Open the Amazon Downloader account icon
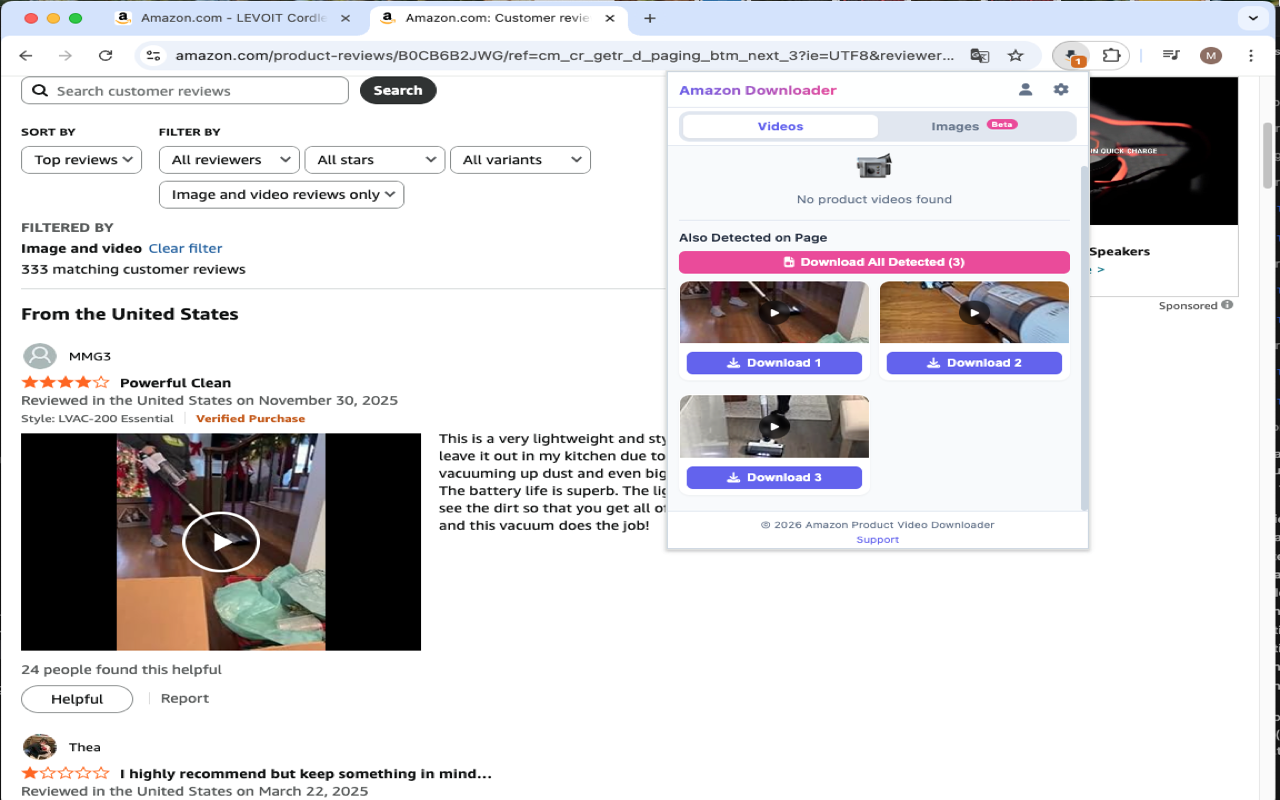This screenshot has width=1280, height=800. 1025,90
